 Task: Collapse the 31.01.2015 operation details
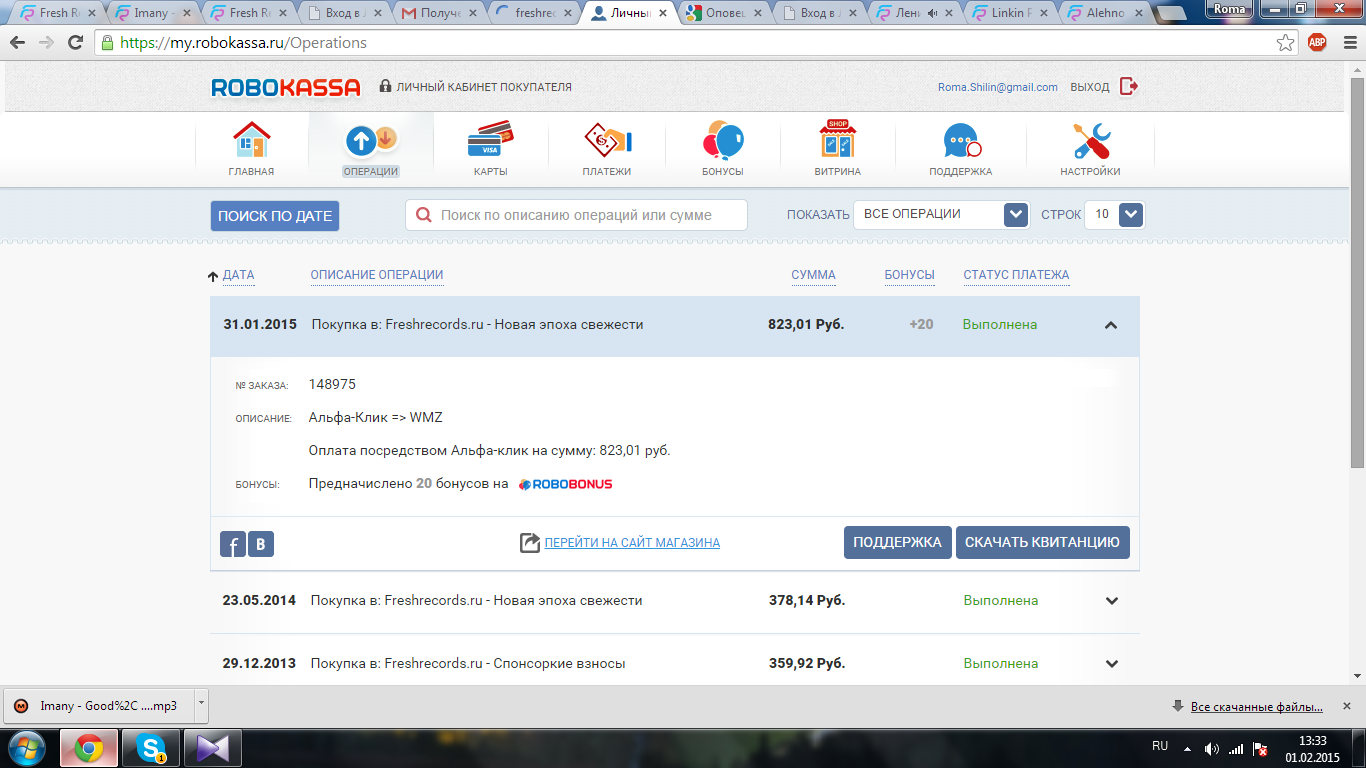1111,325
